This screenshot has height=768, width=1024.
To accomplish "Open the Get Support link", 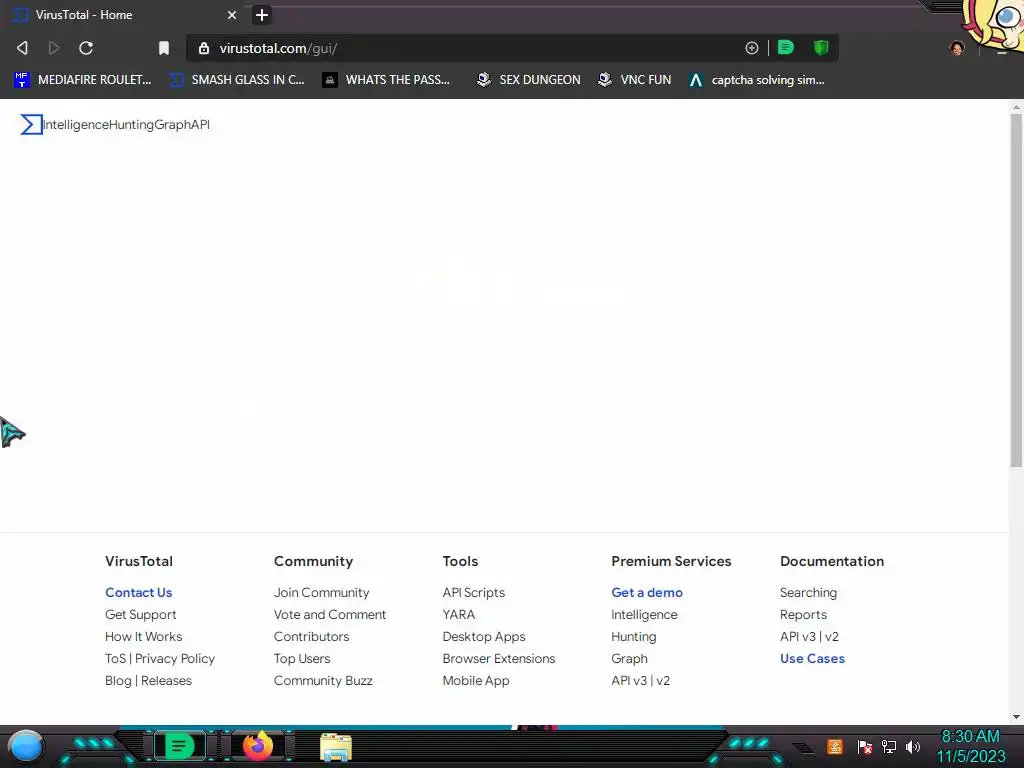I will 140,615.
